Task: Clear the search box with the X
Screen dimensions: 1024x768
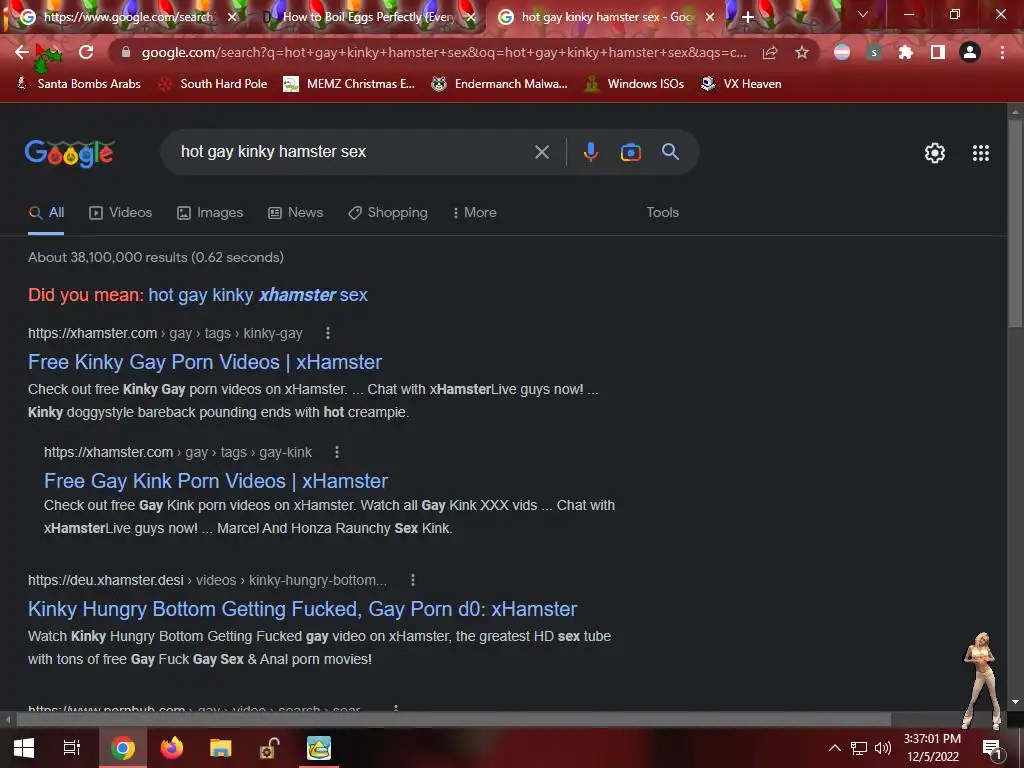Action: tap(541, 152)
